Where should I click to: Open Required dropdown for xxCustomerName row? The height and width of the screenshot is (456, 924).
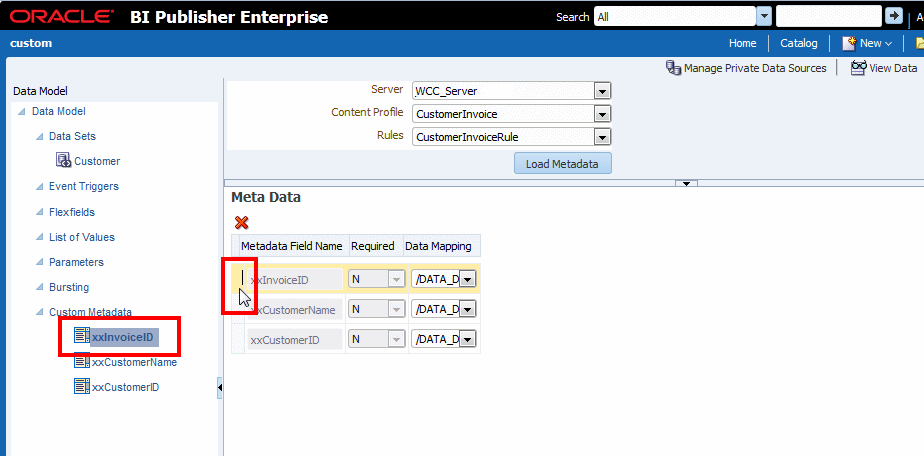click(397, 309)
